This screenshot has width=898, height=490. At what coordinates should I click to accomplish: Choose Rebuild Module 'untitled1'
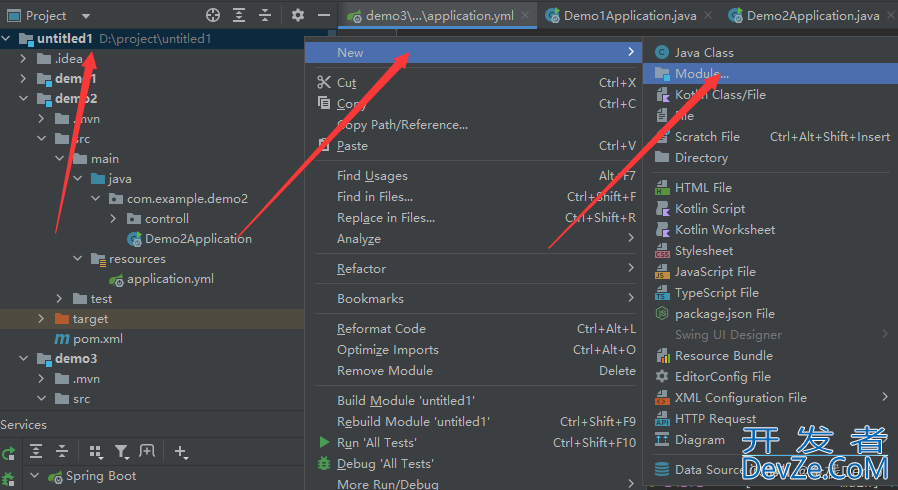pyautogui.click(x=475, y=422)
